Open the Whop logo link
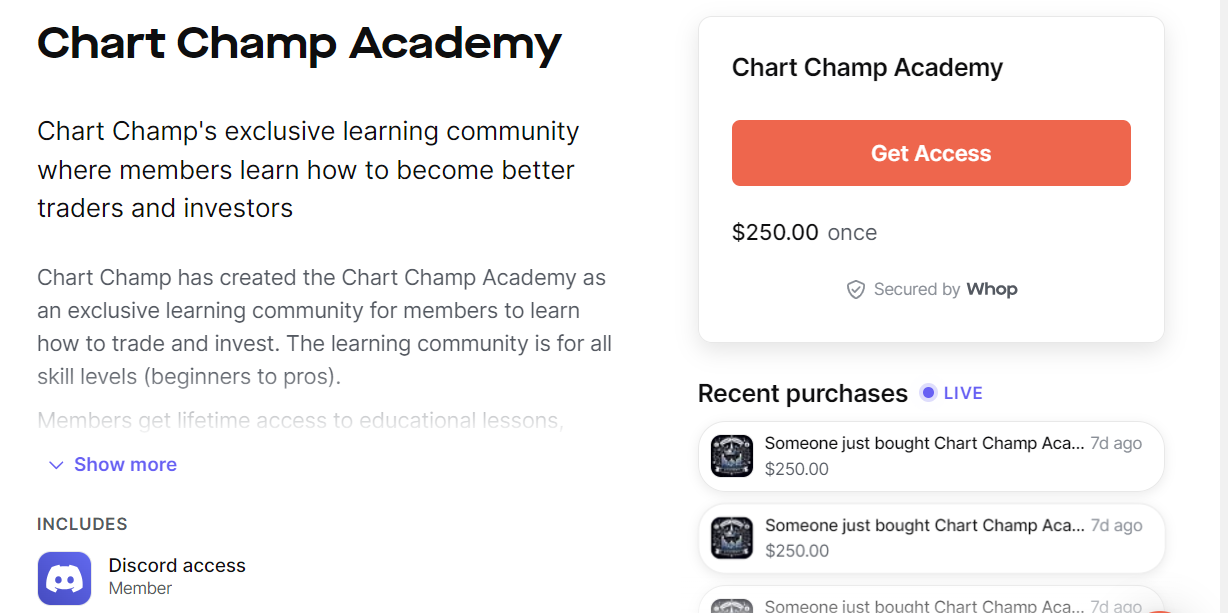This screenshot has height=613, width=1228. click(992, 289)
